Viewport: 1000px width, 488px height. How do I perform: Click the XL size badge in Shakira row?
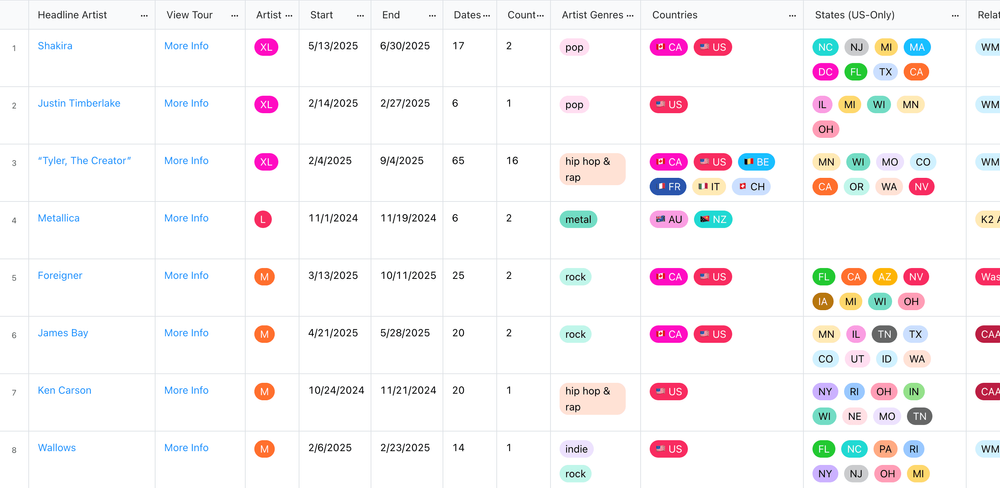266,47
